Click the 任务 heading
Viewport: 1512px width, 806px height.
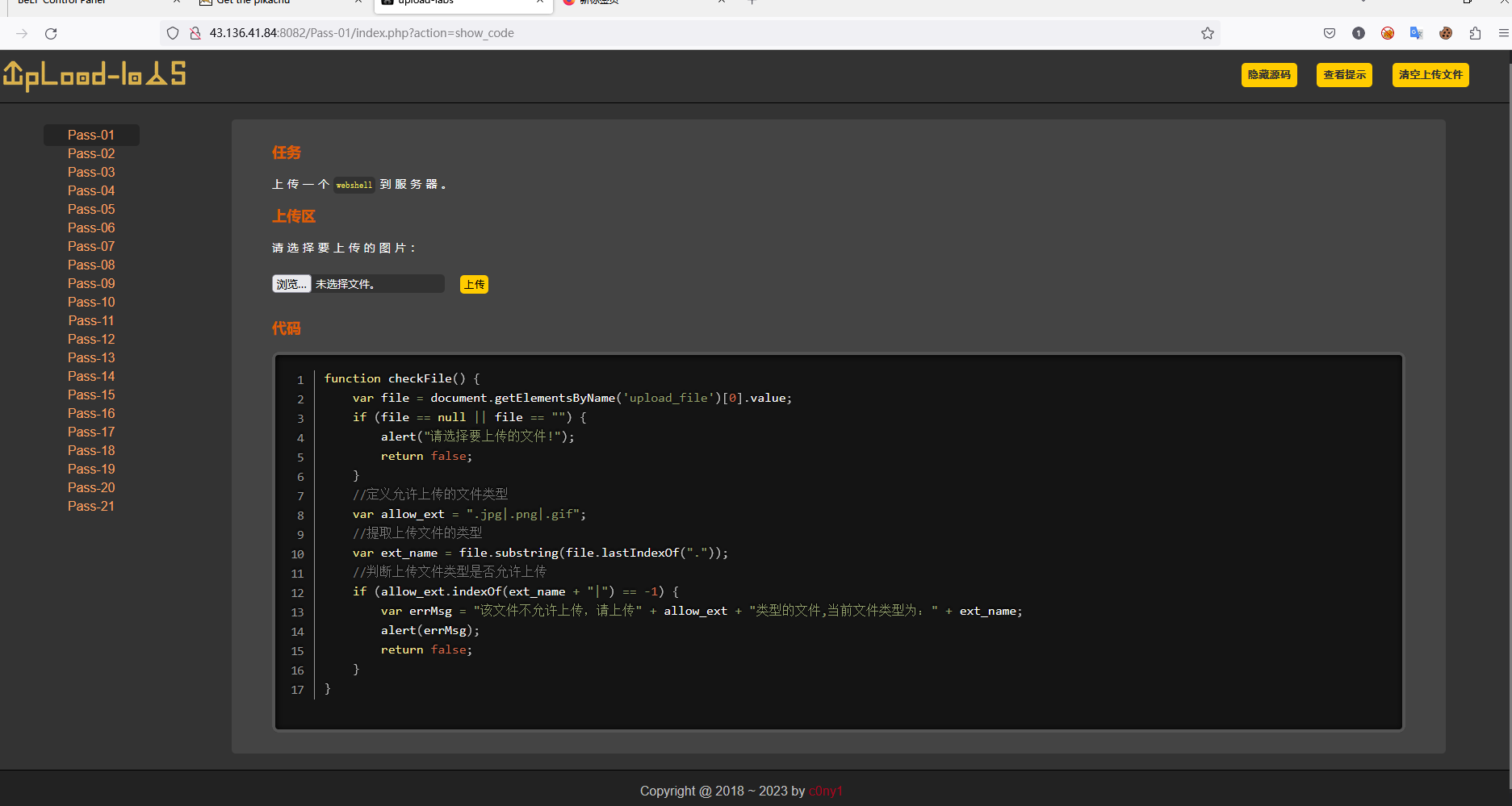point(287,152)
